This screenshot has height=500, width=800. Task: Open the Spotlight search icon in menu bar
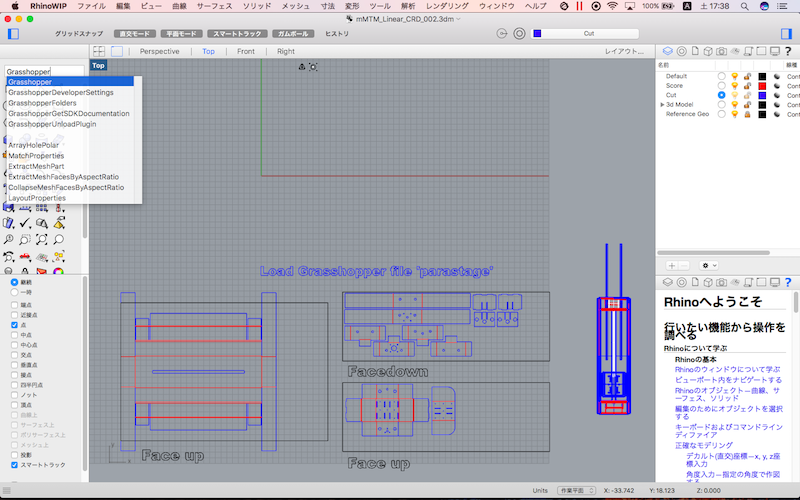[745, 6]
